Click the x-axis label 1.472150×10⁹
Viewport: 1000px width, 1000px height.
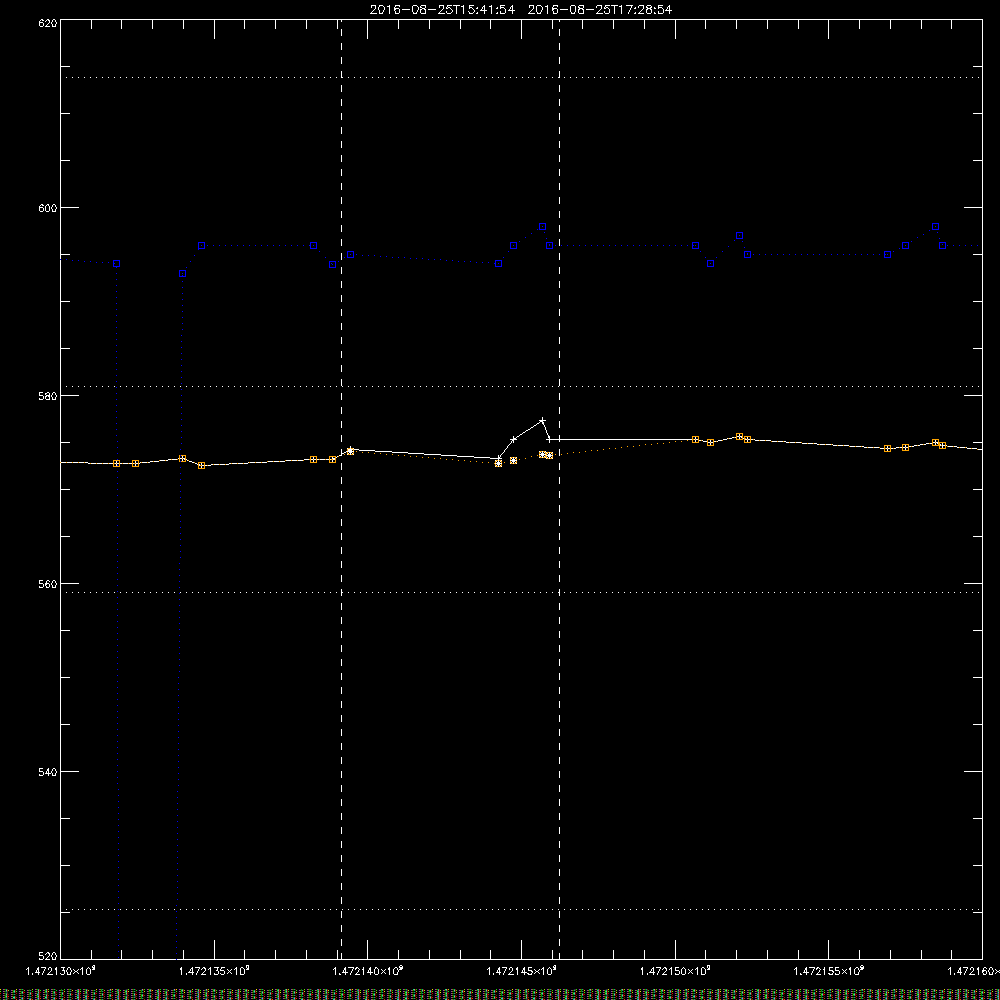coord(675,971)
